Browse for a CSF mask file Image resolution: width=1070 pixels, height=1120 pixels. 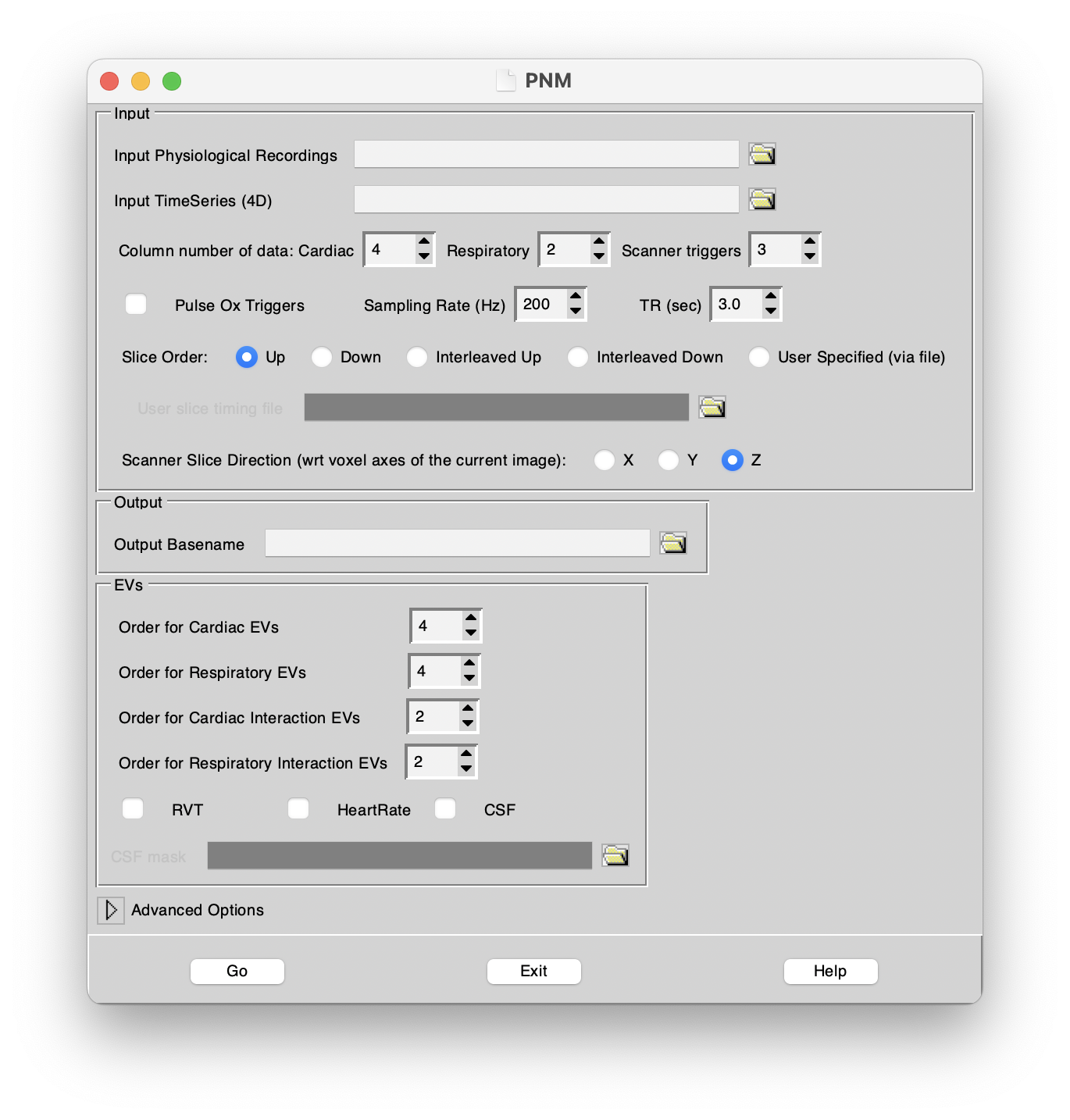point(616,855)
